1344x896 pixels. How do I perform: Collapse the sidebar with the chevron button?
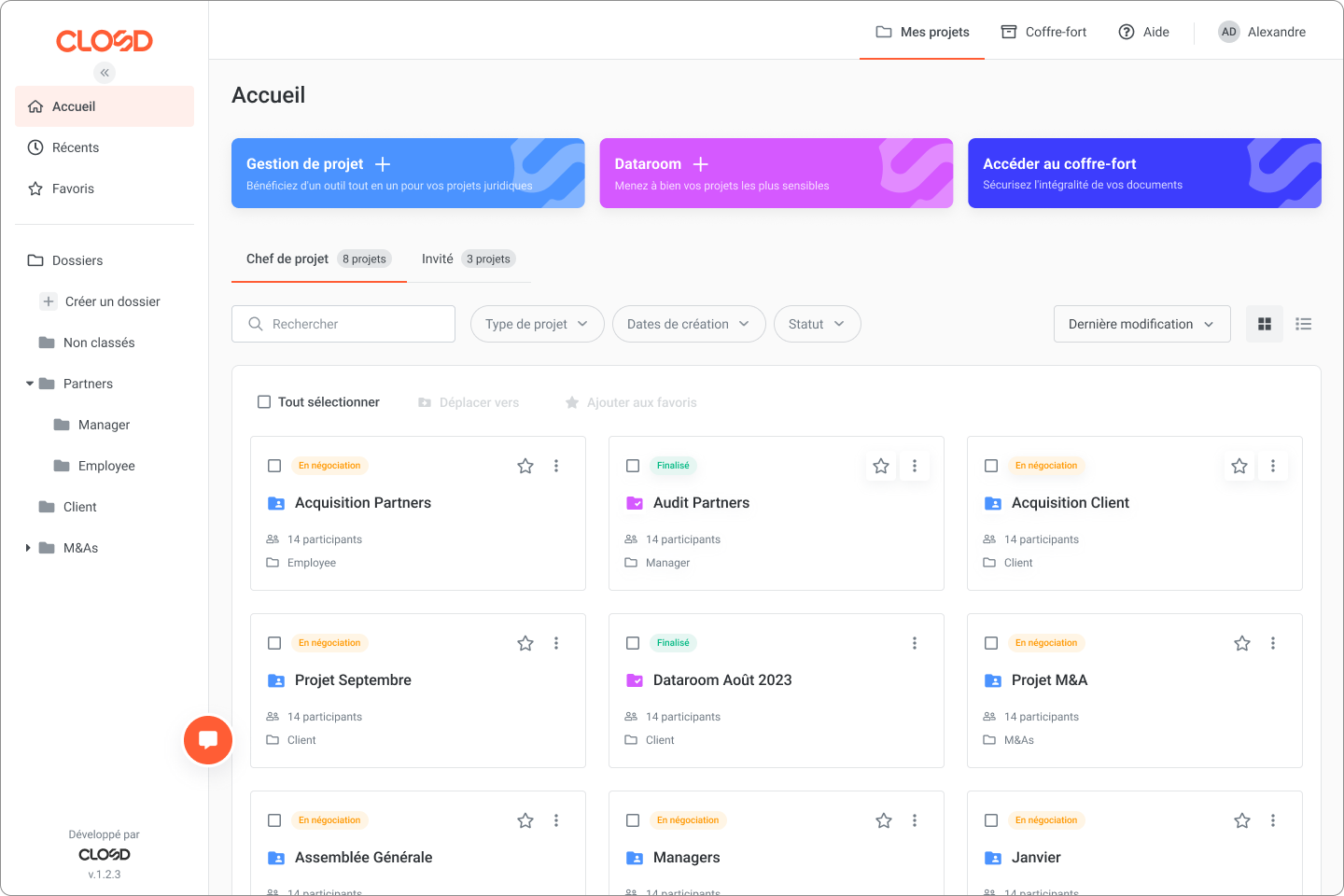[x=104, y=72]
